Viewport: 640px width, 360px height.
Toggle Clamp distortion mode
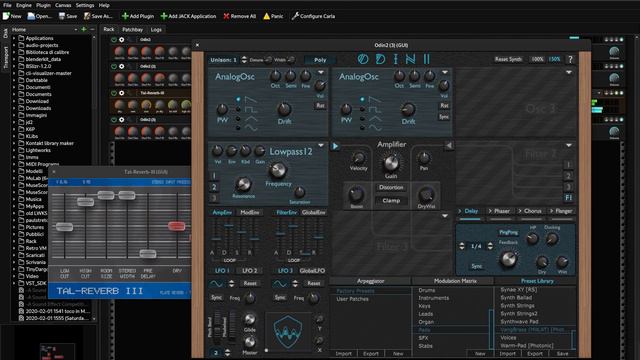pyautogui.click(x=391, y=200)
